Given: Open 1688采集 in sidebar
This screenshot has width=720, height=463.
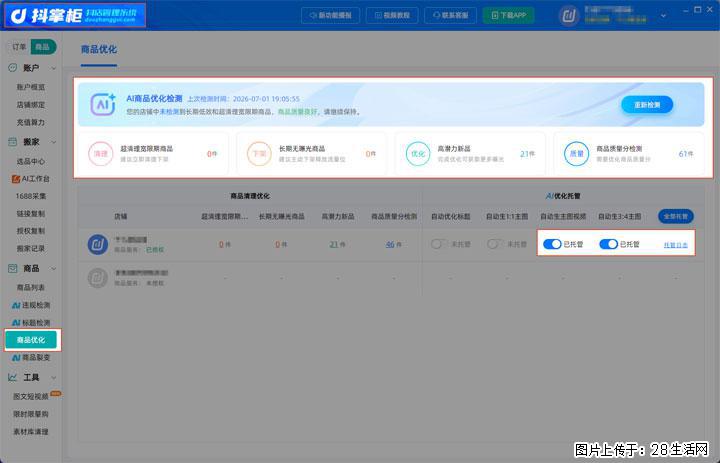Looking at the screenshot, I should 31,196.
